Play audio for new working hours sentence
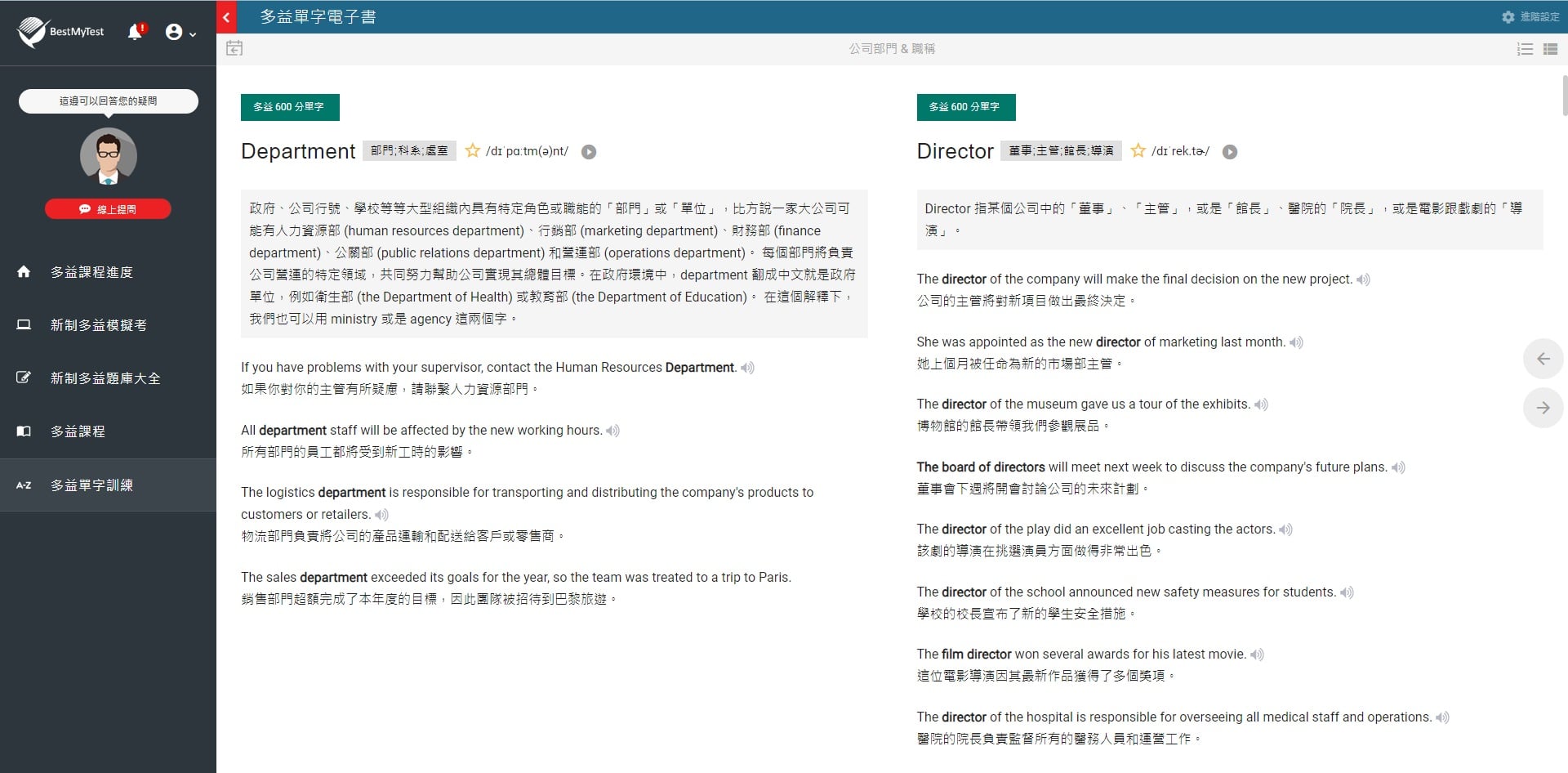This screenshot has width=1568, height=773. tap(612, 431)
